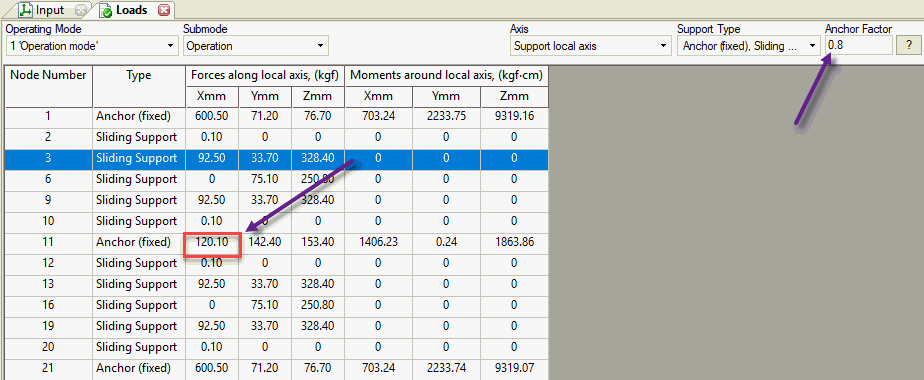Click the Forces along local axis header
924x380 pixels.
tap(265, 75)
